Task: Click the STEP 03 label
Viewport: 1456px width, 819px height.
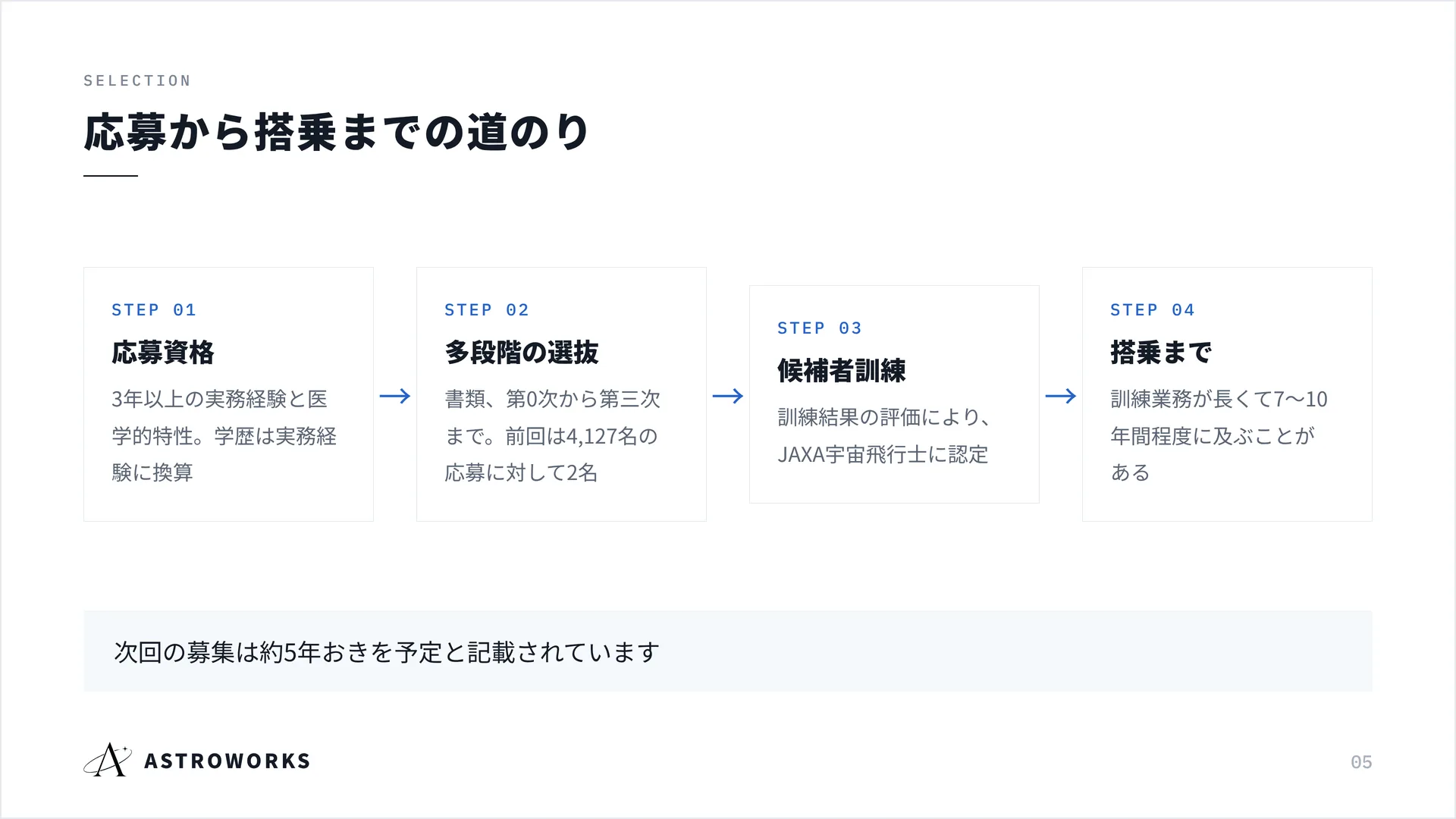Action: pyautogui.click(x=820, y=328)
